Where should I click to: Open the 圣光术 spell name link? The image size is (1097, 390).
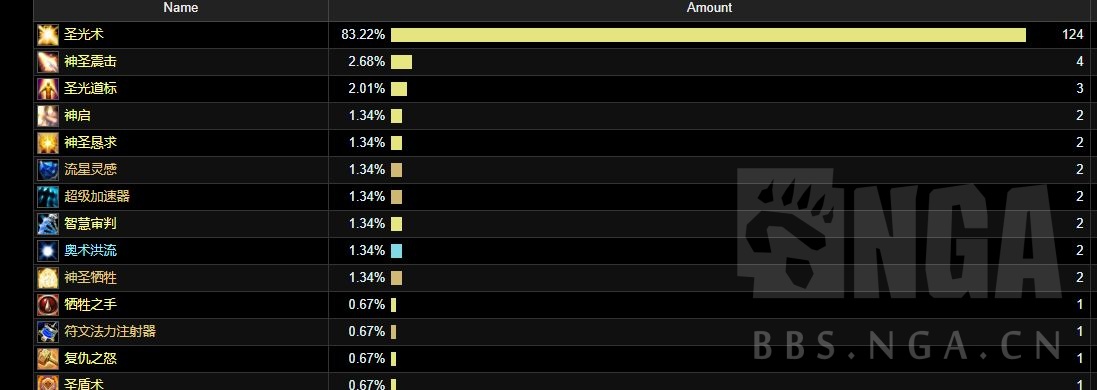point(84,35)
